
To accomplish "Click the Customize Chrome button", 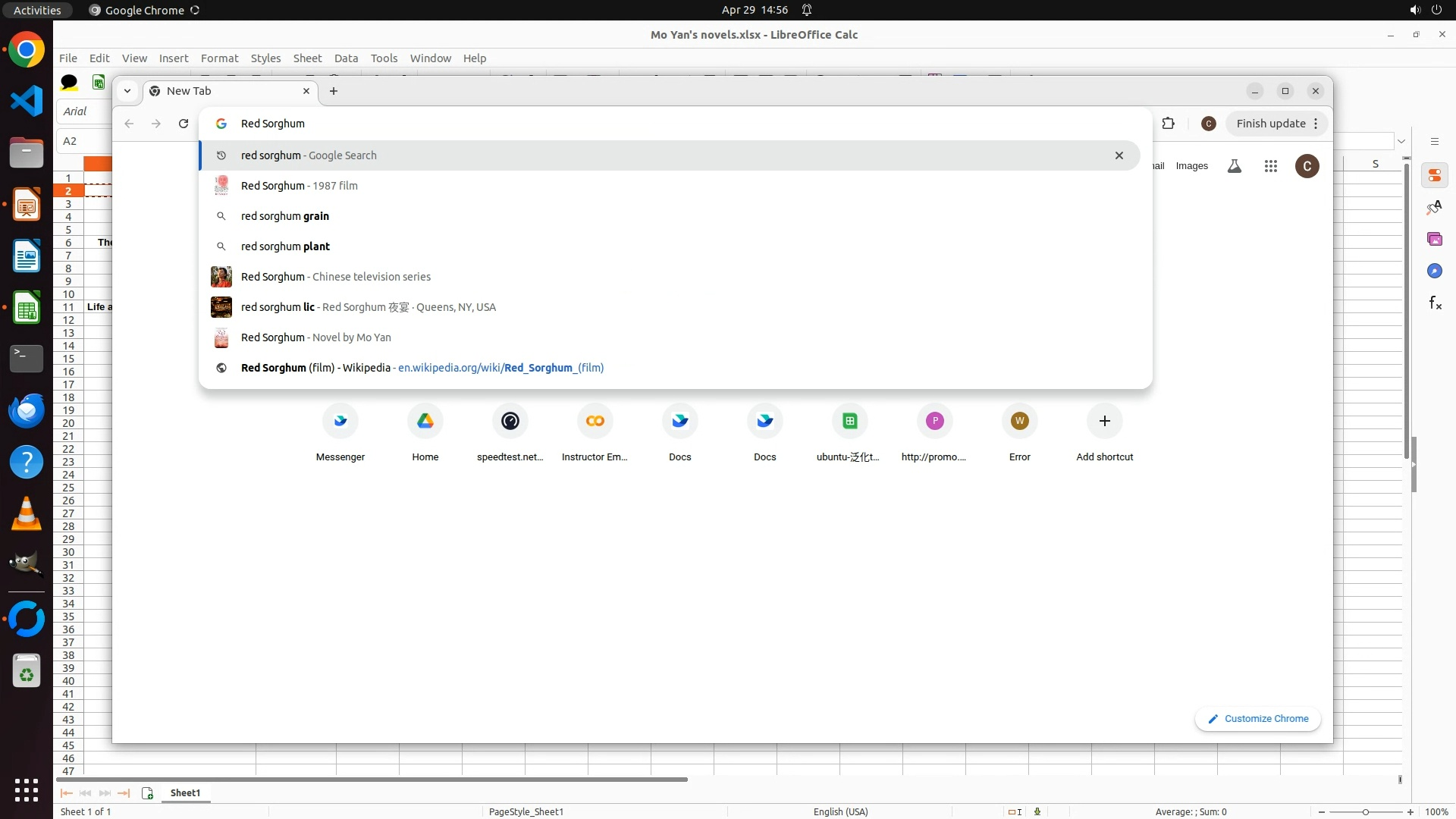I will [x=1258, y=719].
